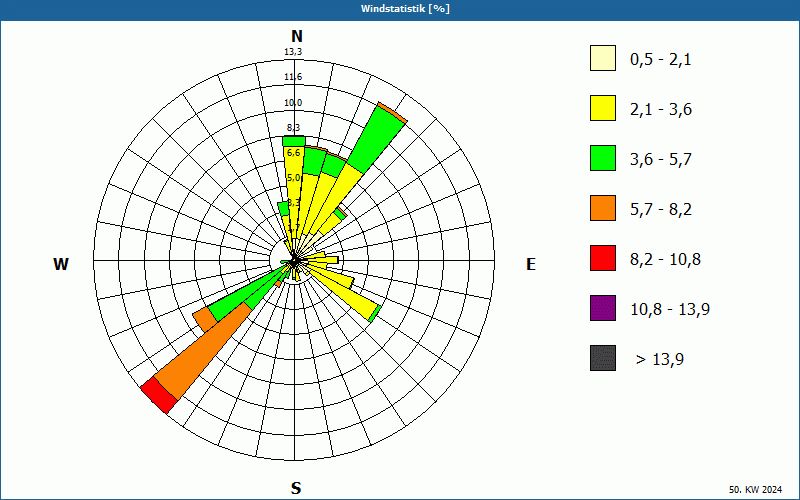Image resolution: width=800 pixels, height=500 pixels.
Task: Click the "50. KW 2024" date label
Action: [755, 490]
